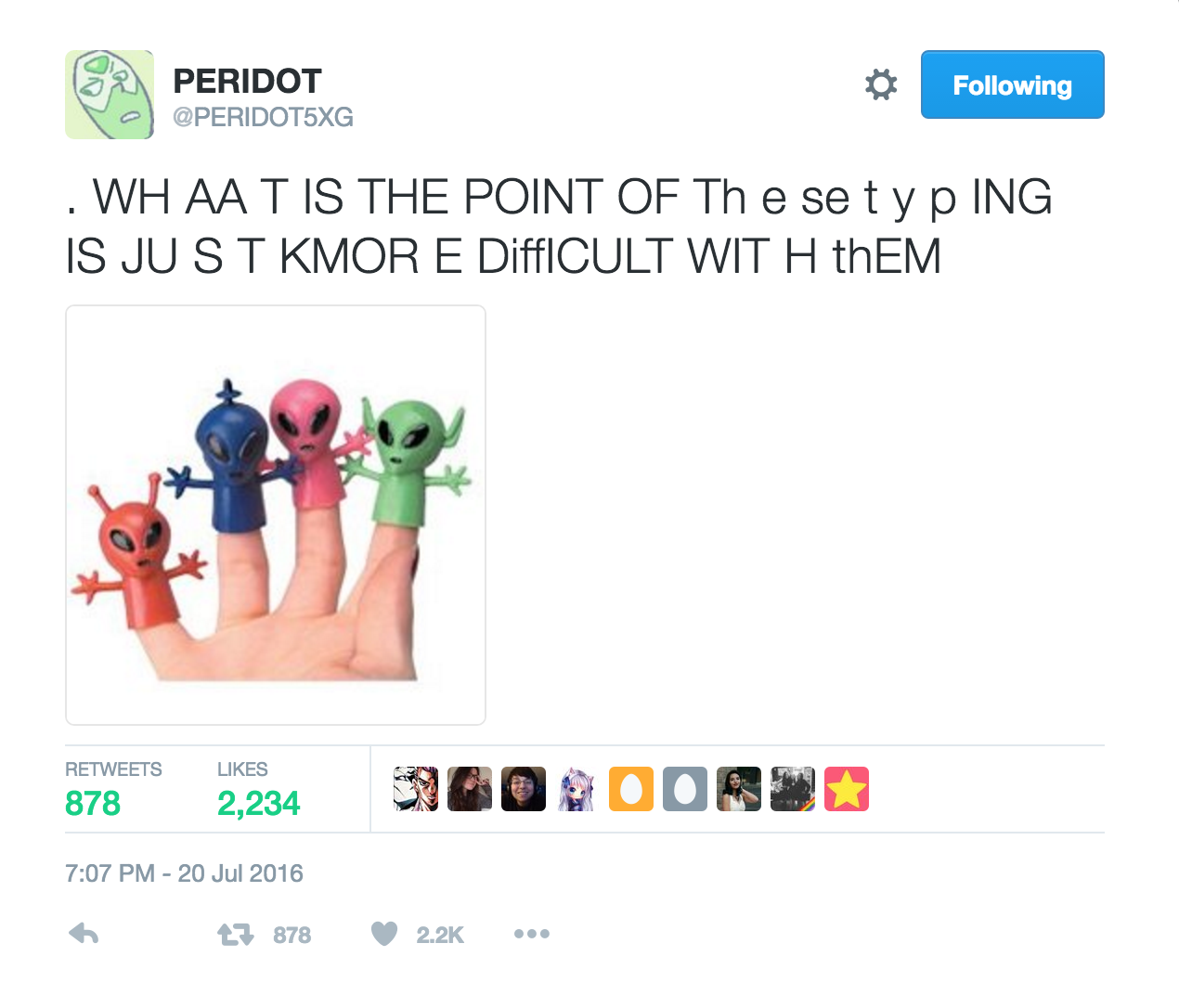Image resolution: width=1179 pixels, height=1008 pixels.
Task: Show the list of 2,234 likes
Action: (258, 790)
